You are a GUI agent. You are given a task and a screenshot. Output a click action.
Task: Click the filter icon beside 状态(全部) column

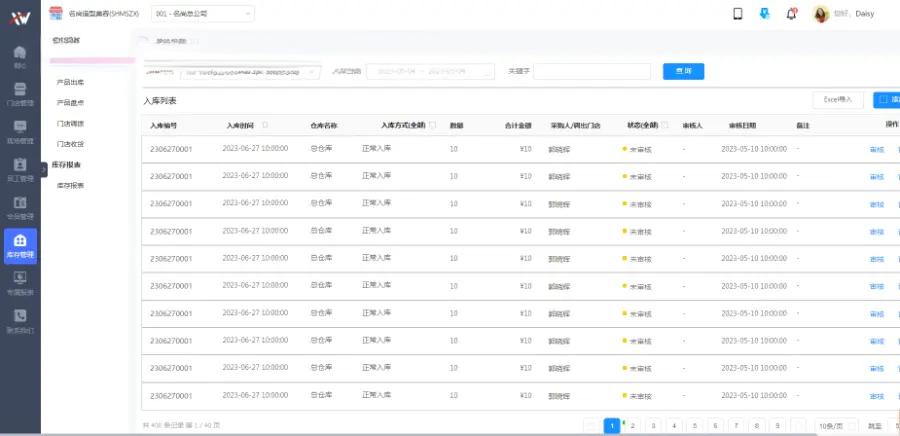[x=665, y=125]
